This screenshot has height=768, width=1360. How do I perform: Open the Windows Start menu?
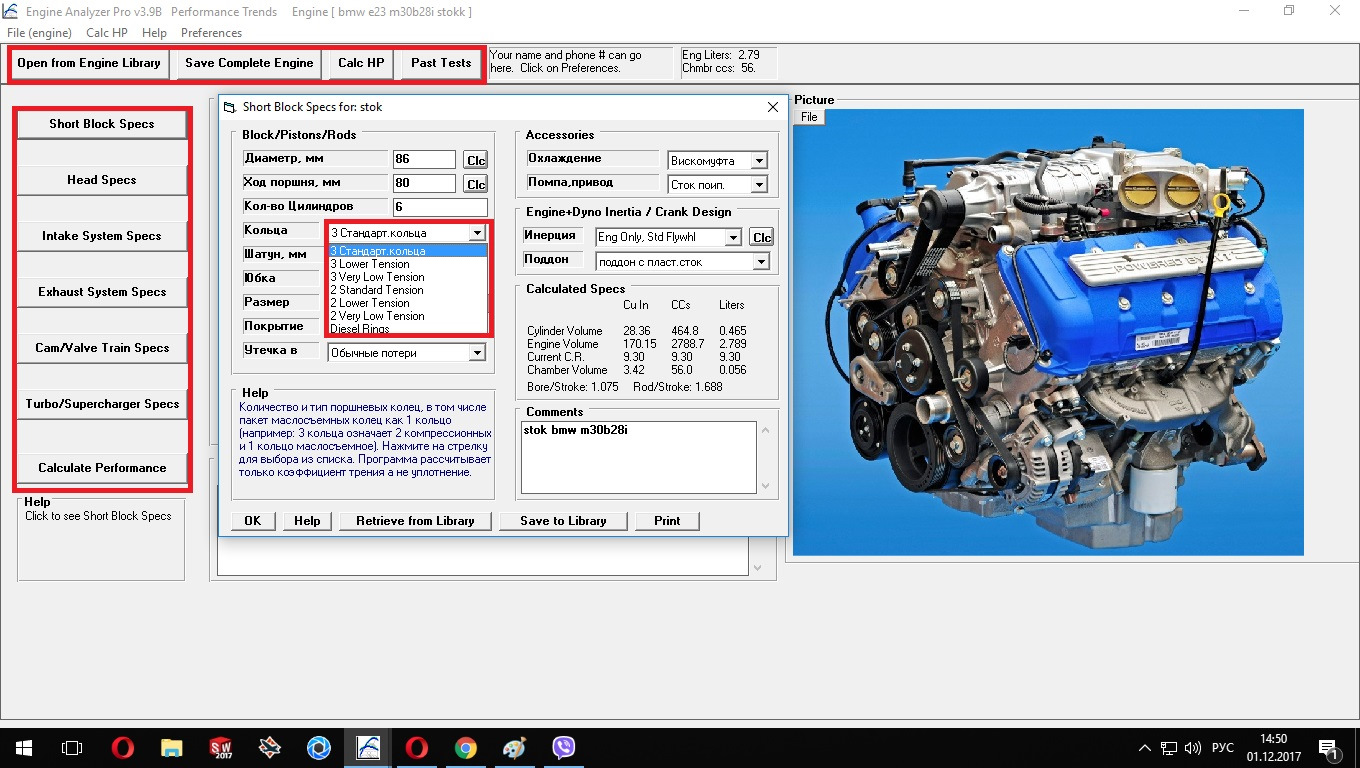click(24, 747)
